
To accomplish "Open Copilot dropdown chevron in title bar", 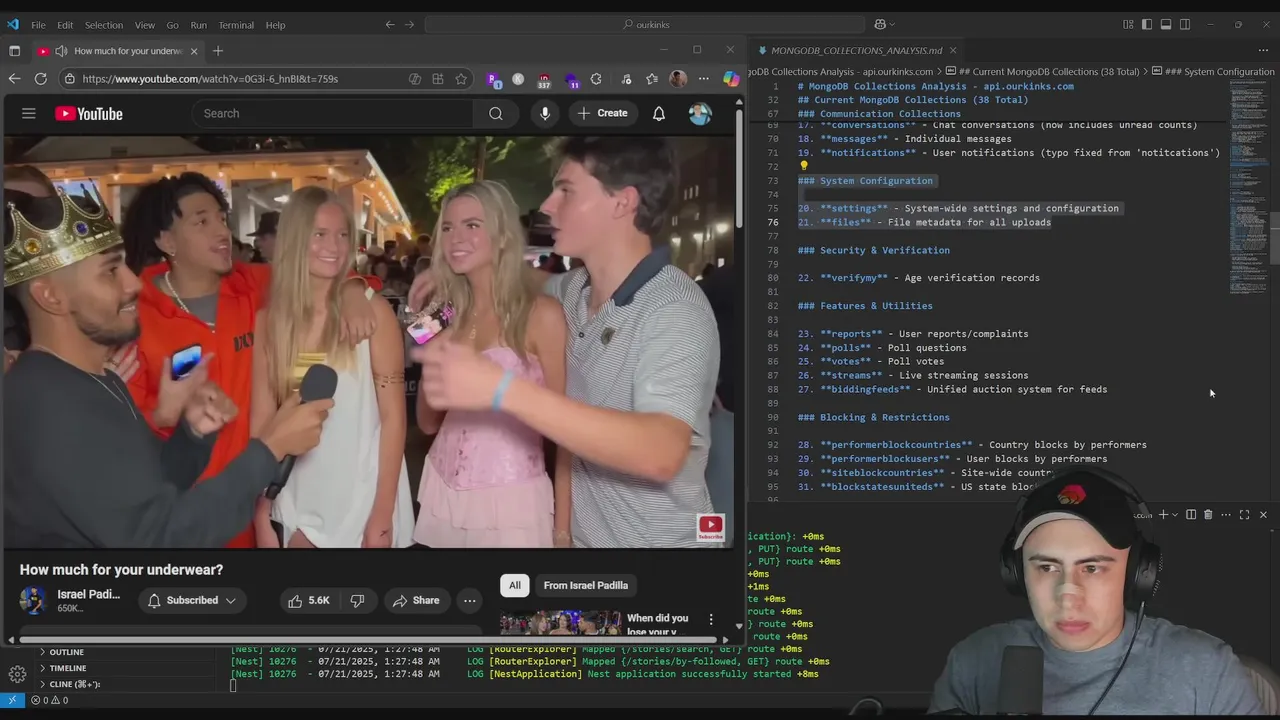I will (x=892, y=24).
